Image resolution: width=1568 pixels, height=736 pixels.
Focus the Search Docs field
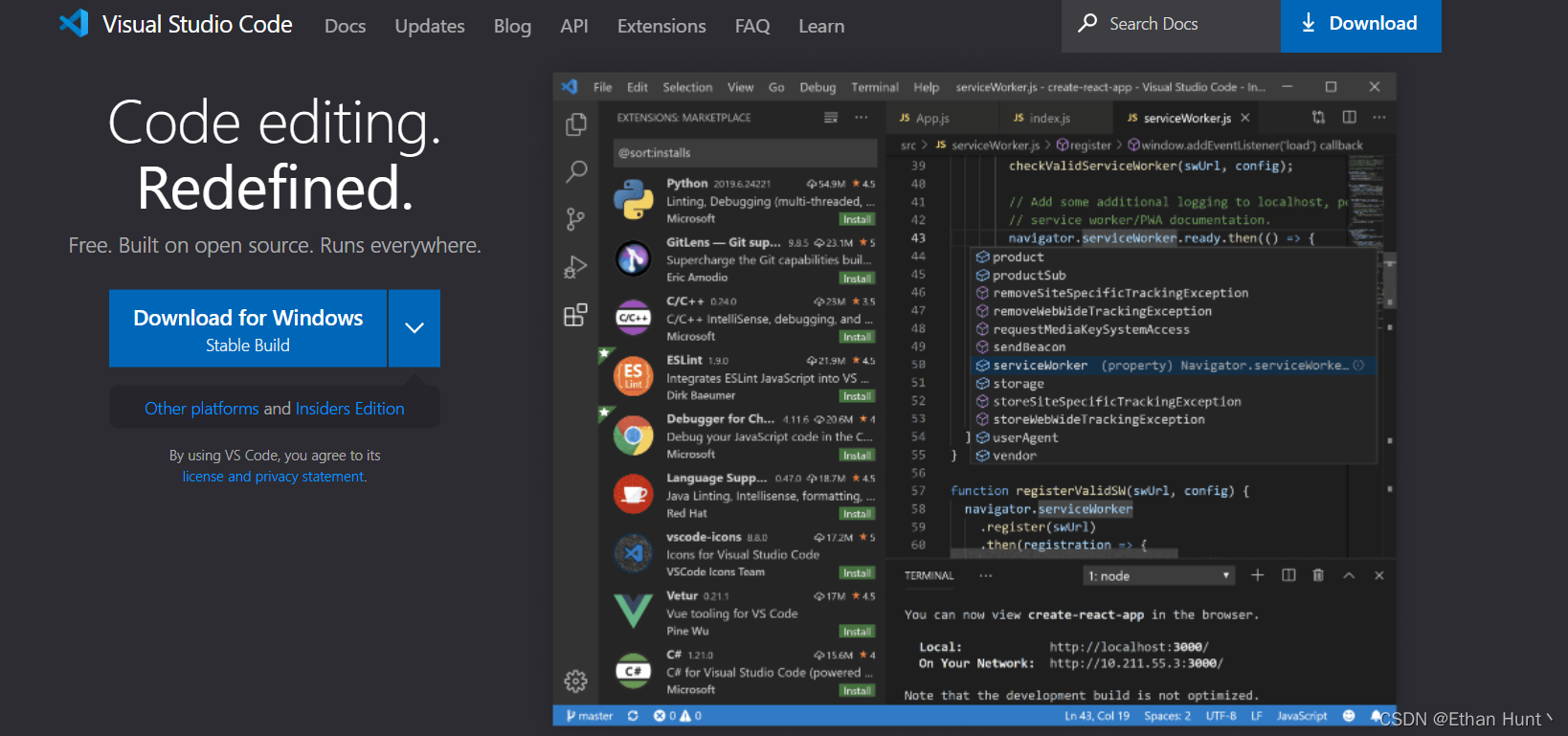click(1172, 26)
